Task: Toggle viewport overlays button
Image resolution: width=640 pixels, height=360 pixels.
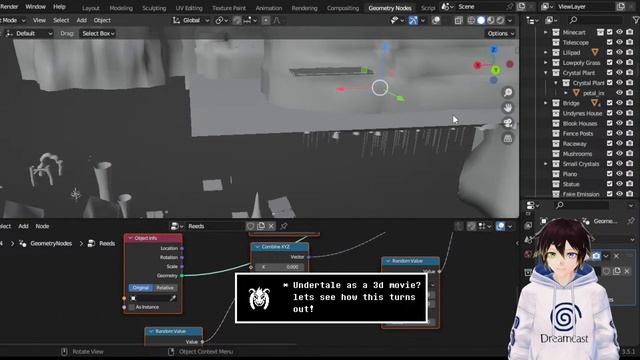Action: (x=436, y=20)
